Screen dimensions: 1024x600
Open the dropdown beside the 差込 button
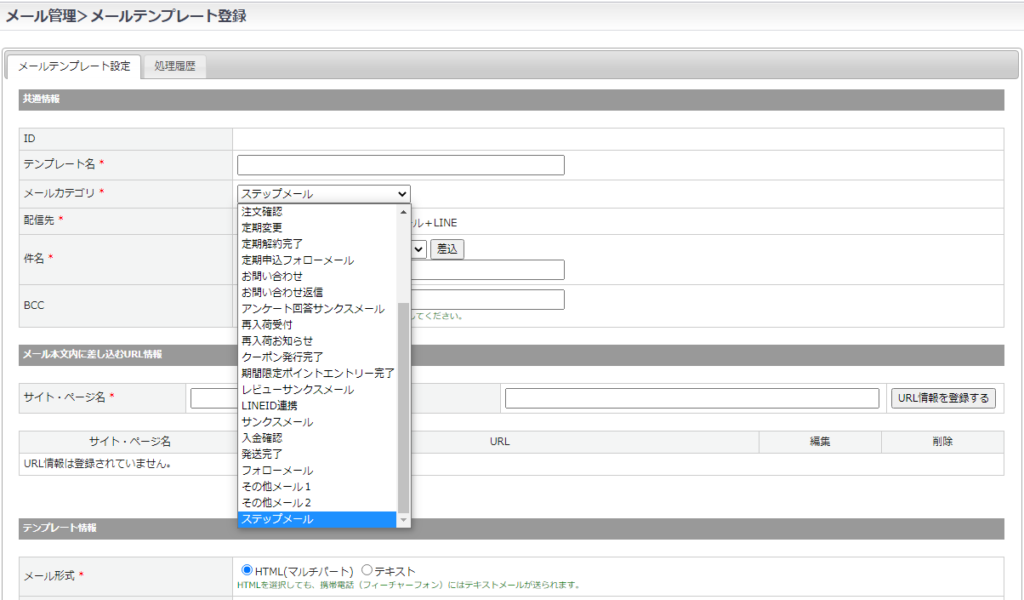419,249
